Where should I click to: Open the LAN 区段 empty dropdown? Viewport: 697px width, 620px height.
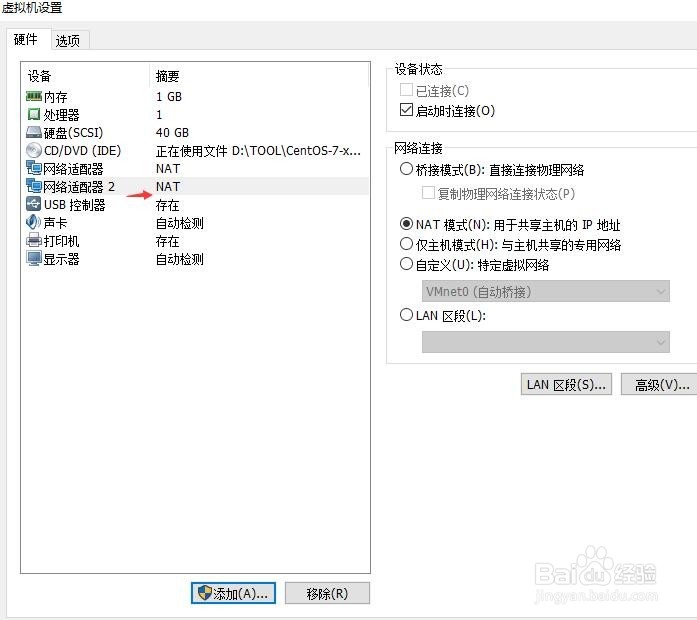tap(545, 342)
